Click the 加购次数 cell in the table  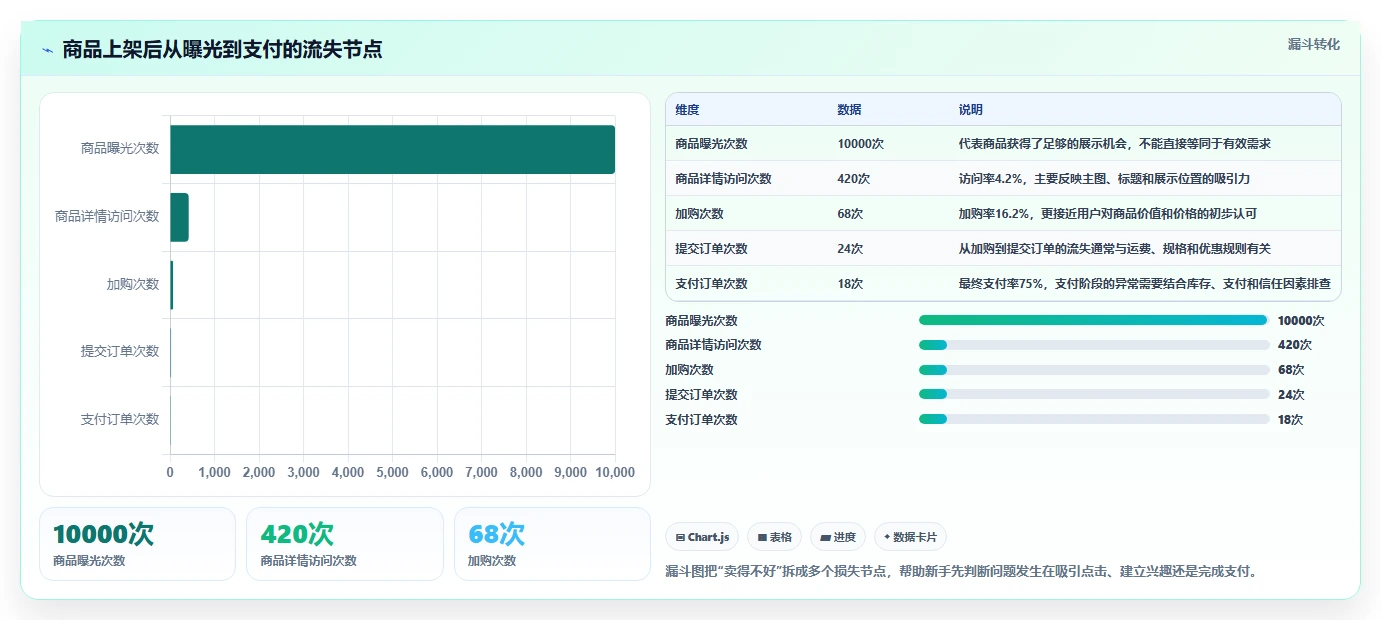(699, 214)
